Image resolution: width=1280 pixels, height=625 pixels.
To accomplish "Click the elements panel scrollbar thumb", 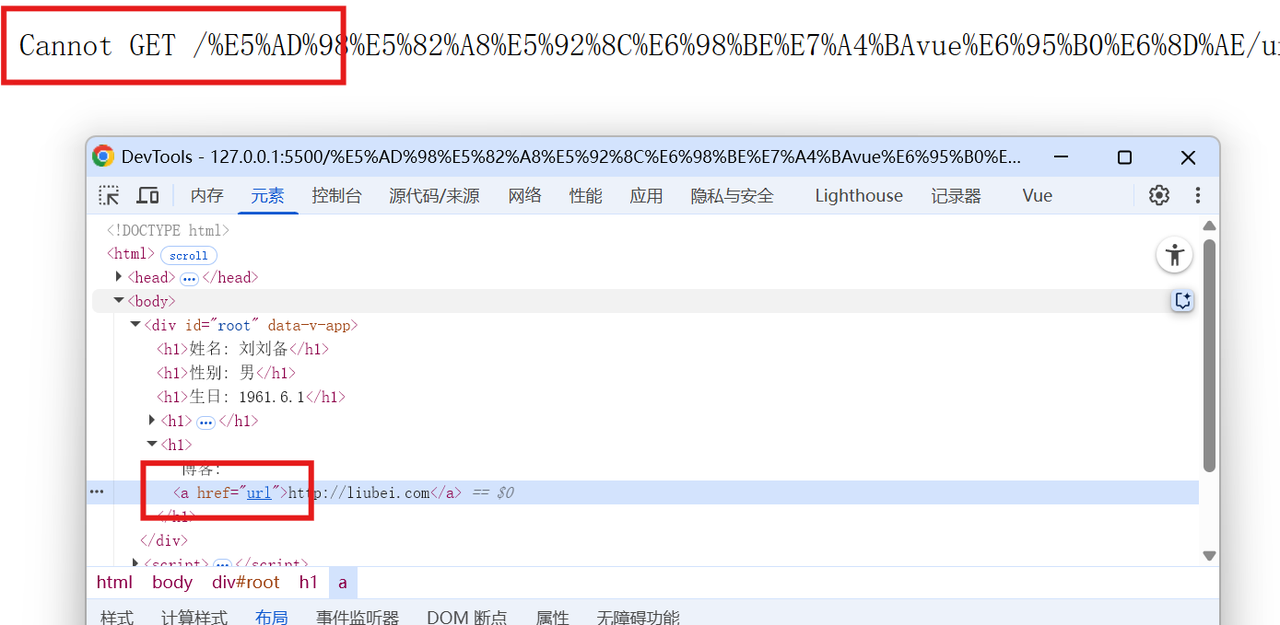I will click(x=1209, y=354).
